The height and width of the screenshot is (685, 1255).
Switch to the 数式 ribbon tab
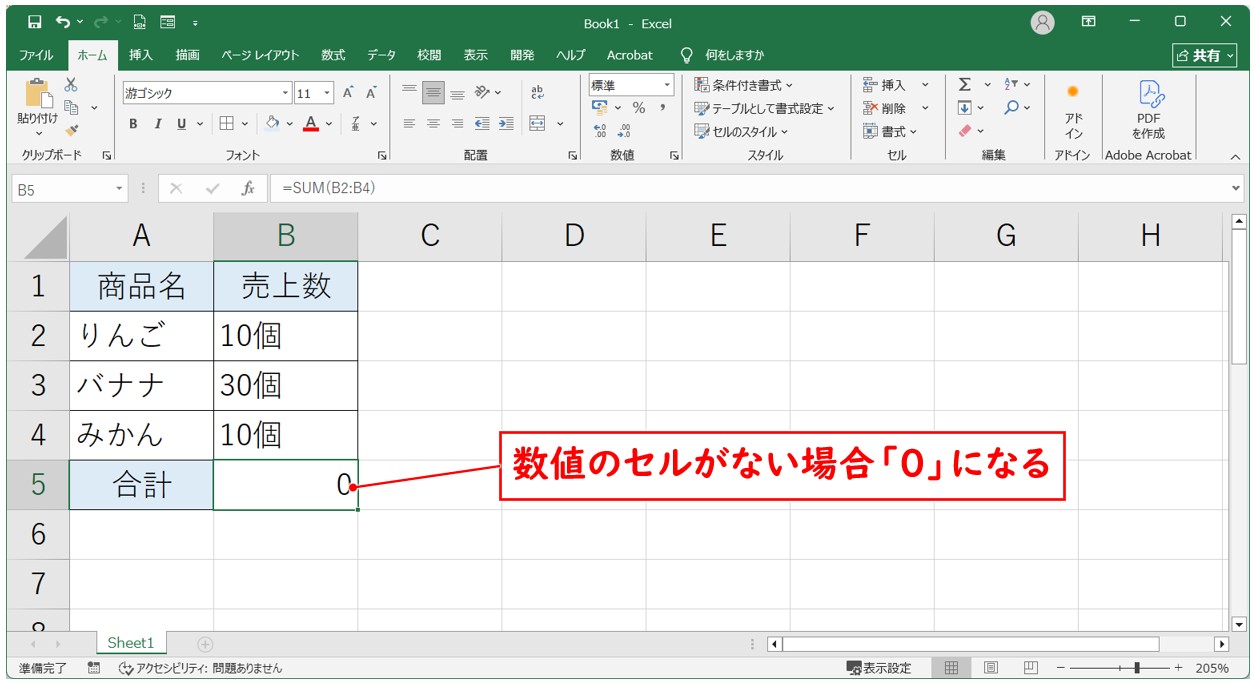tap(333, 55)
